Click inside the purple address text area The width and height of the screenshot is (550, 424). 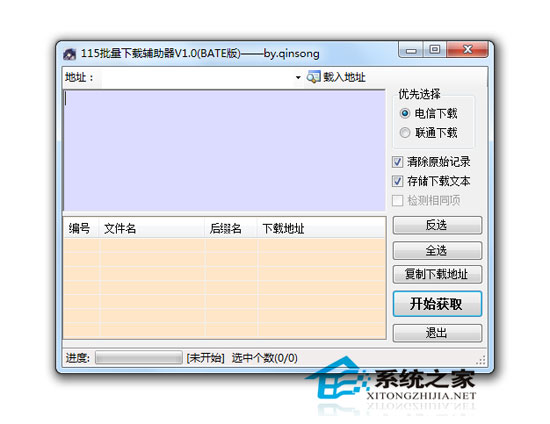click(224, 151)
